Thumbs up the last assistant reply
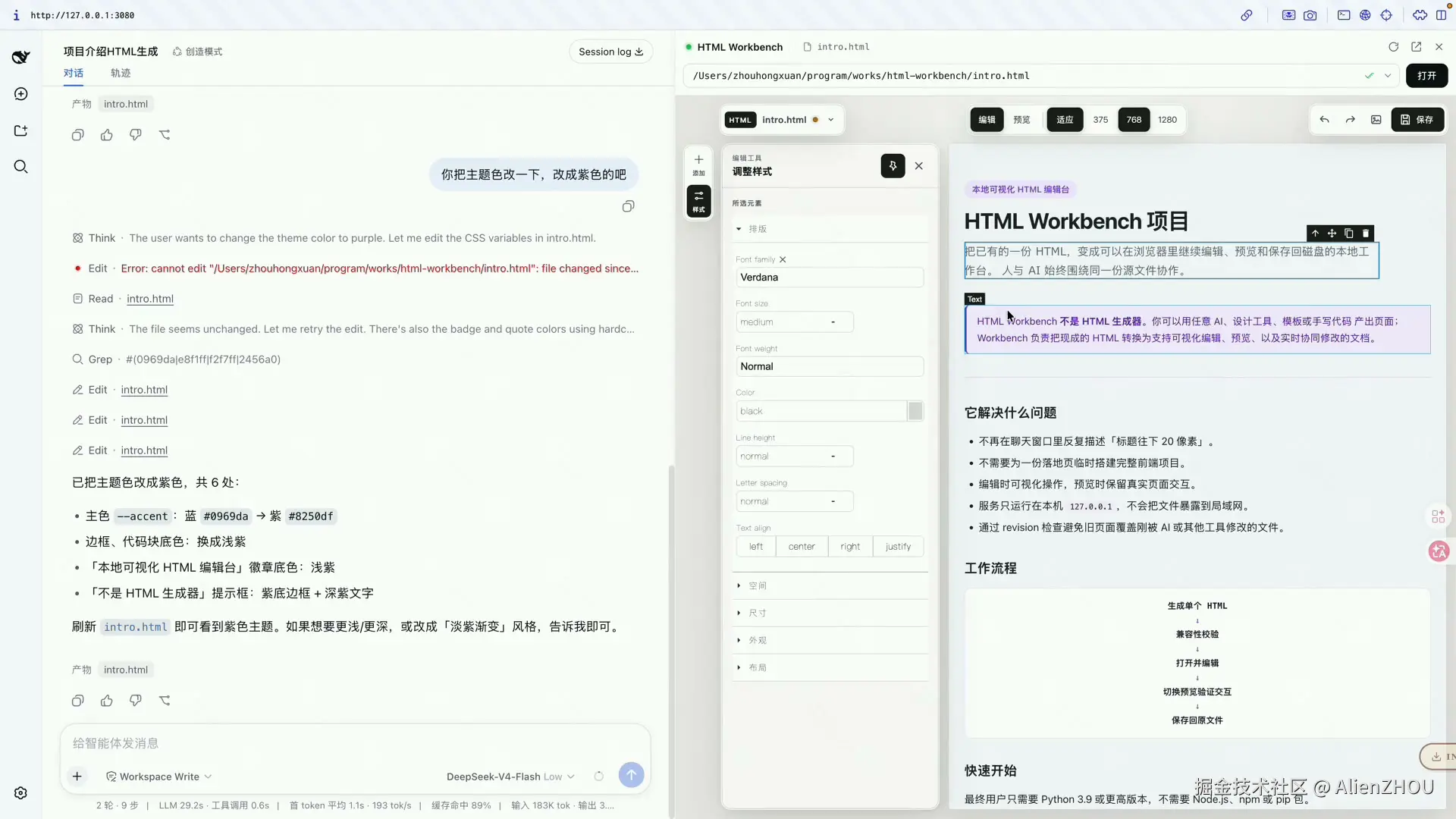1456x819 pixels. (106, 701)
